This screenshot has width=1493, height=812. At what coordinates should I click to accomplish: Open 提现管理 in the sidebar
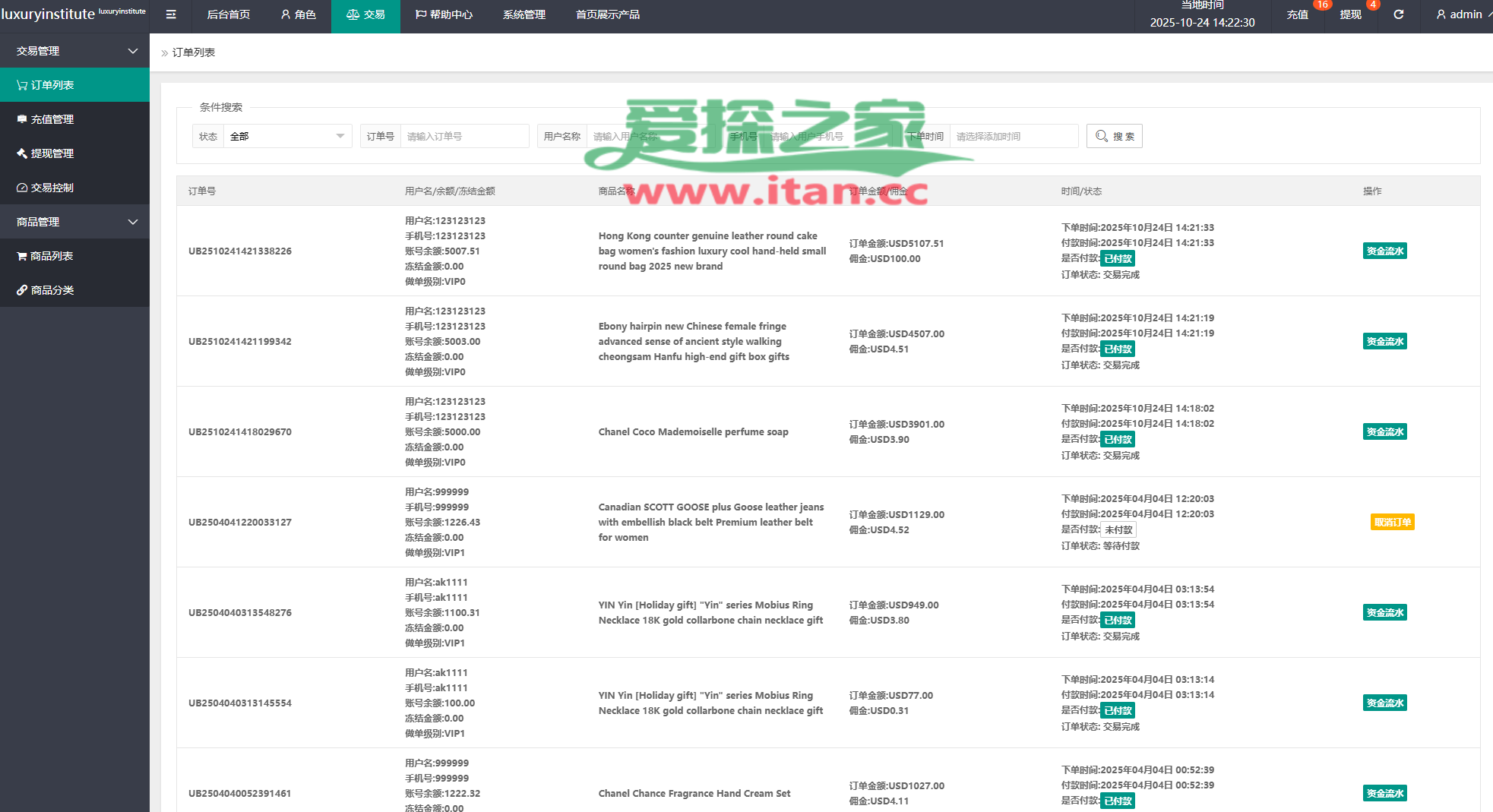pyautogui.click(x=74, y=153)
